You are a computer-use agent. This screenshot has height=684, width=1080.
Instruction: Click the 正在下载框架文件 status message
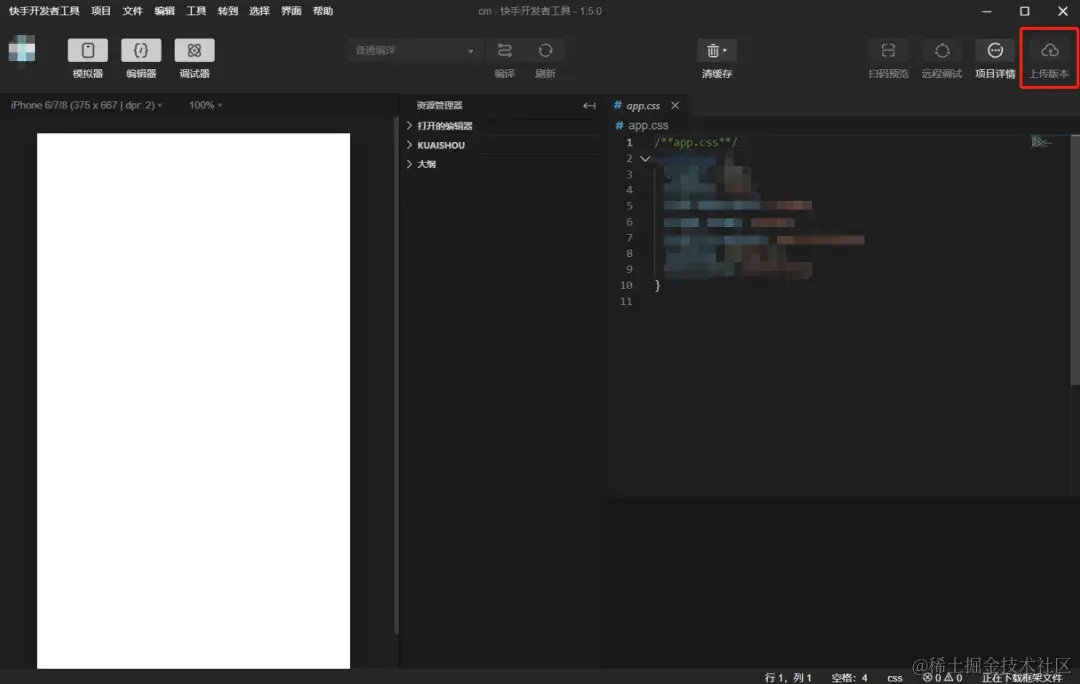(1022, 678)
